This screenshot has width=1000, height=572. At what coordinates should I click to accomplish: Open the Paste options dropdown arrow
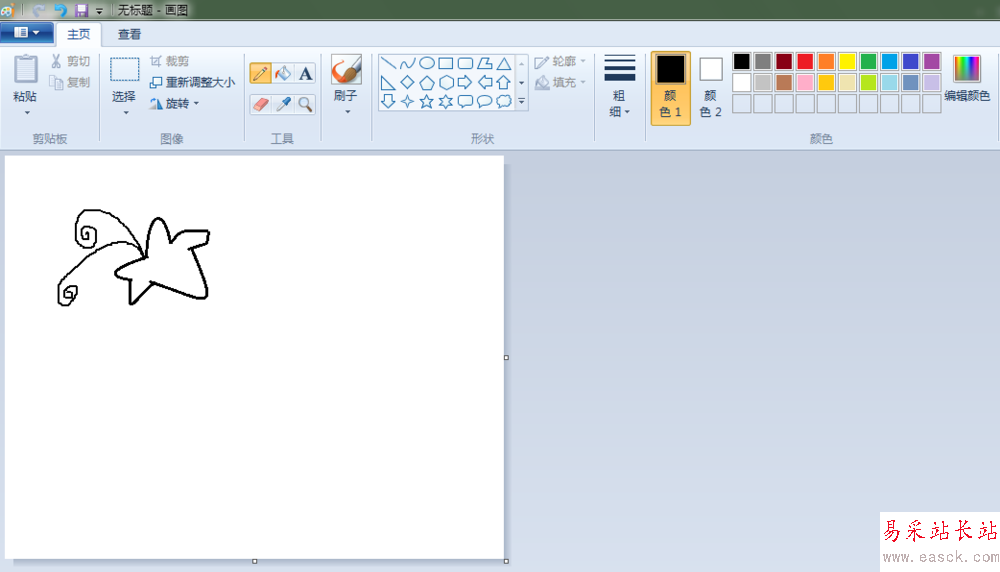coord(27,113)
